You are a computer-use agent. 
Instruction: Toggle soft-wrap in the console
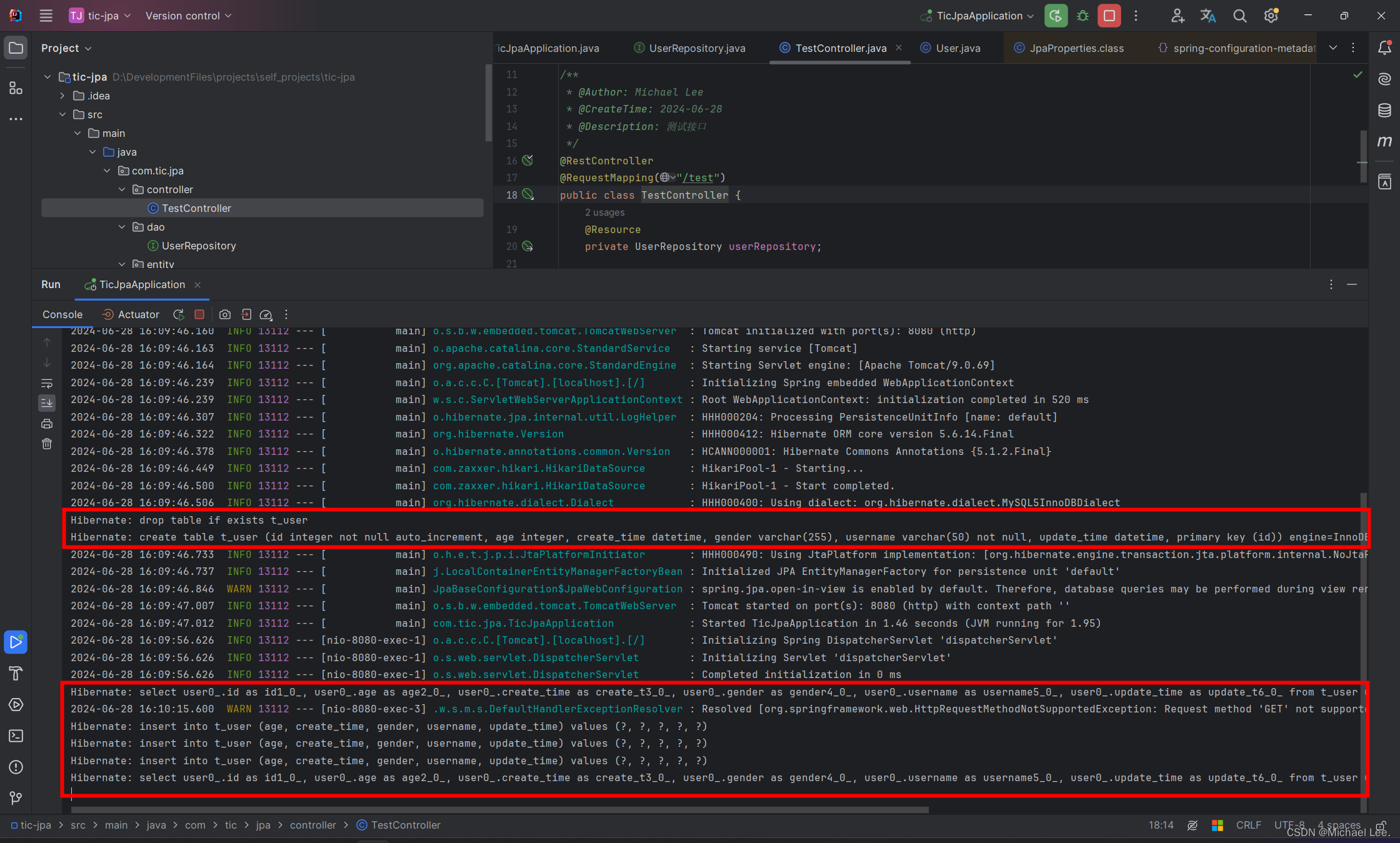(x=47, y=383)
